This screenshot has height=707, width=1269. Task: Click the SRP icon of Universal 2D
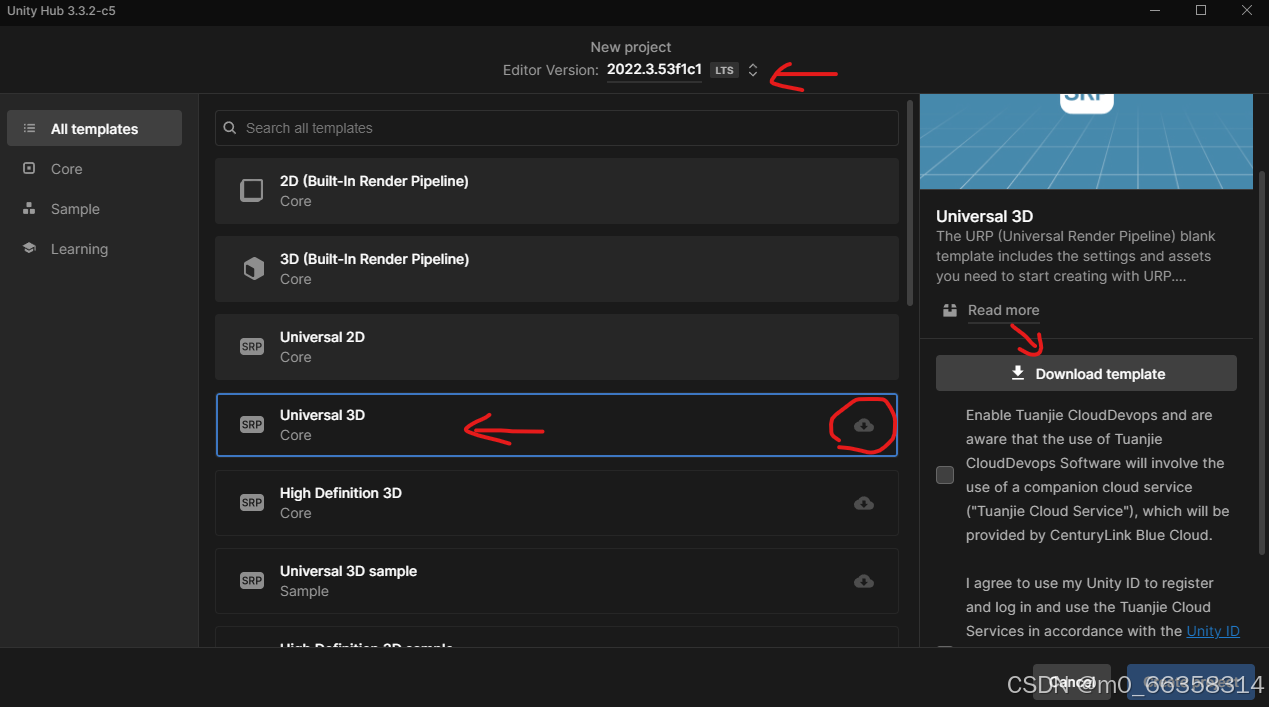point(252,347)
